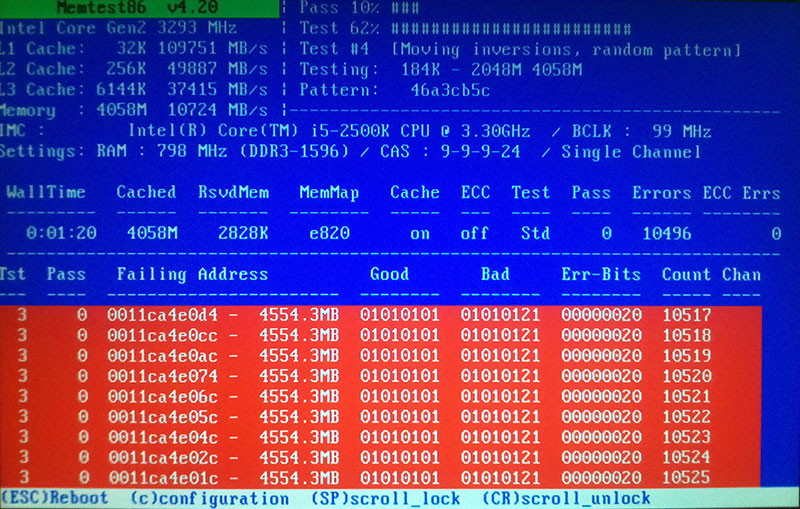Click error count 10517
This screenshot has width=800, height=509.
[x=686, y=315]
